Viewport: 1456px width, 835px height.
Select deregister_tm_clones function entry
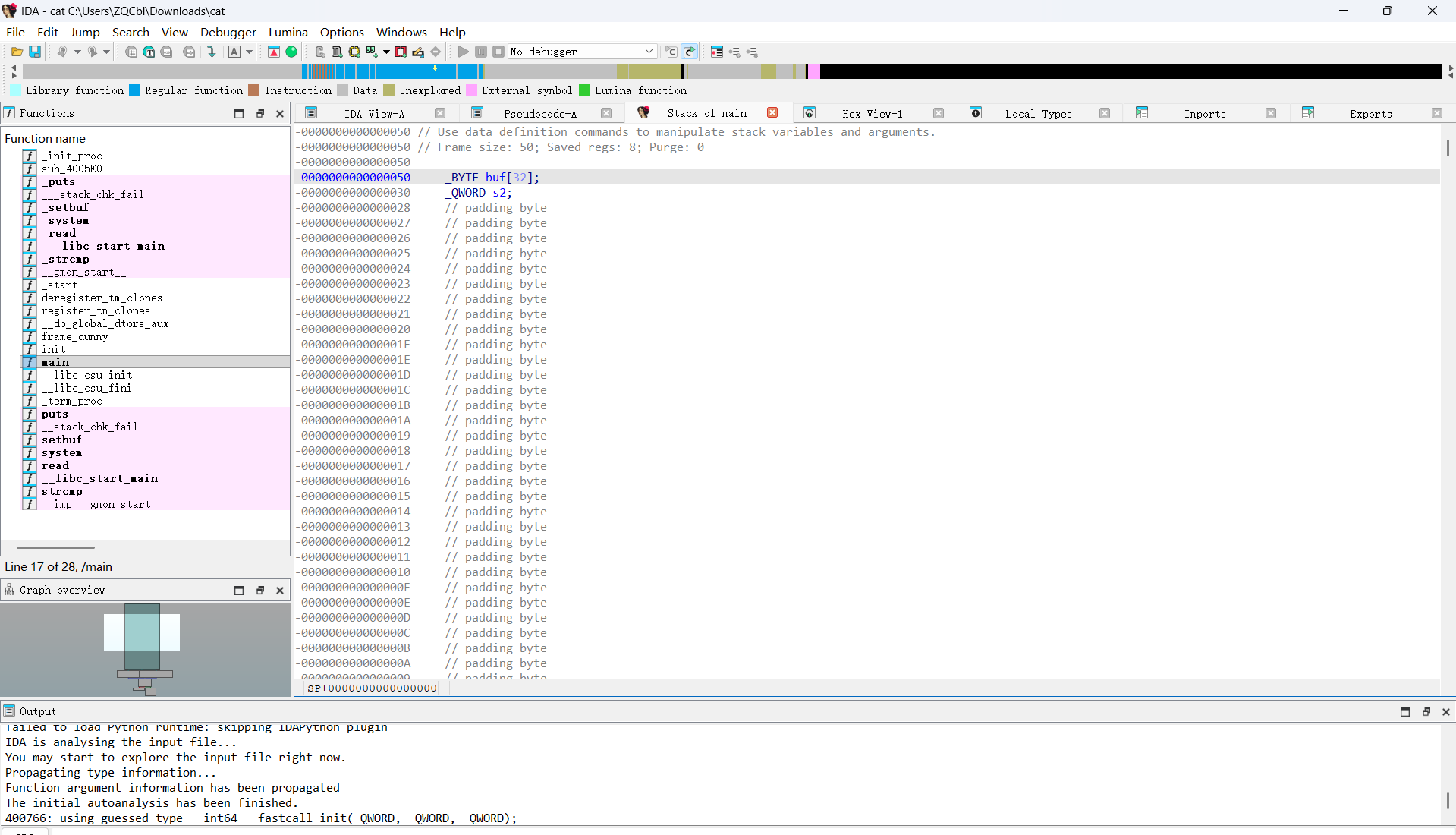coord(155,298)
